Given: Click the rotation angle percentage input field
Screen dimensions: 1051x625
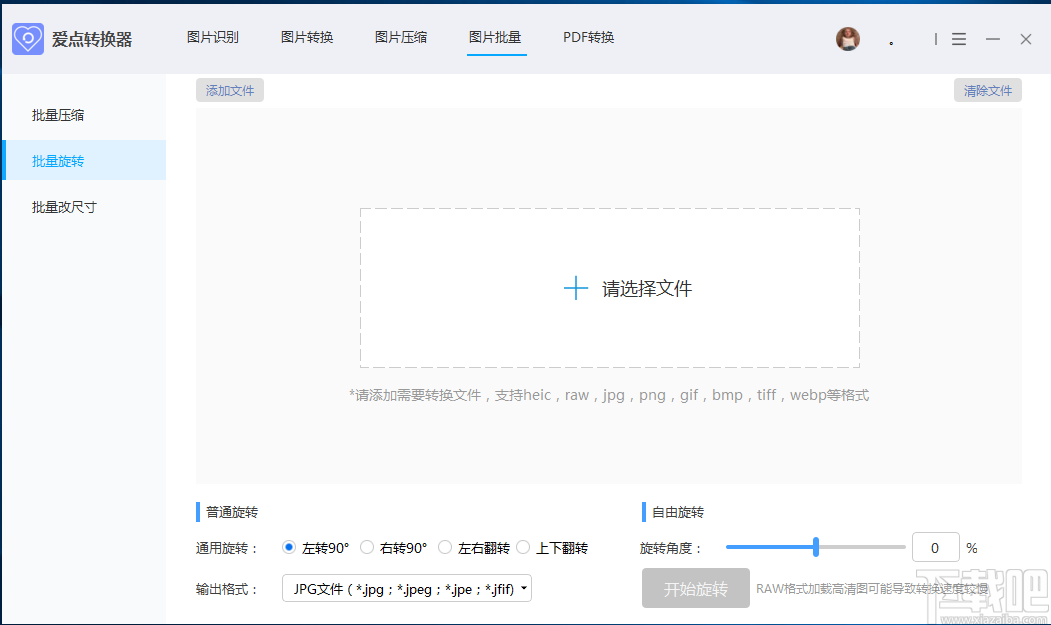Looking at the screenshot, I should (x=935, y=547).
